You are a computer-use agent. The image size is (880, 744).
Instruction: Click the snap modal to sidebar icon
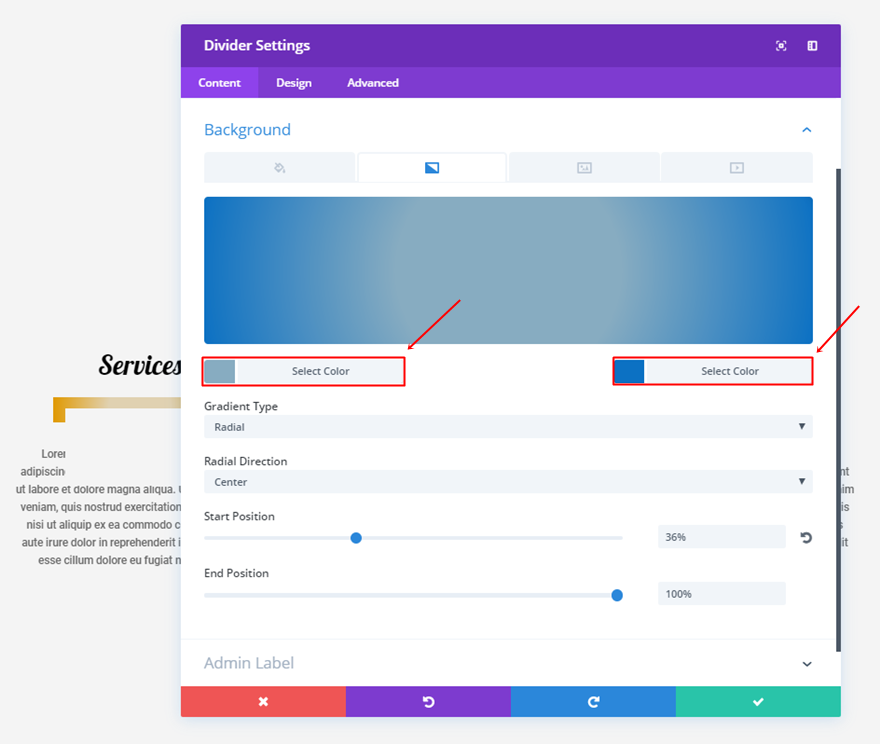click(812, 45)
